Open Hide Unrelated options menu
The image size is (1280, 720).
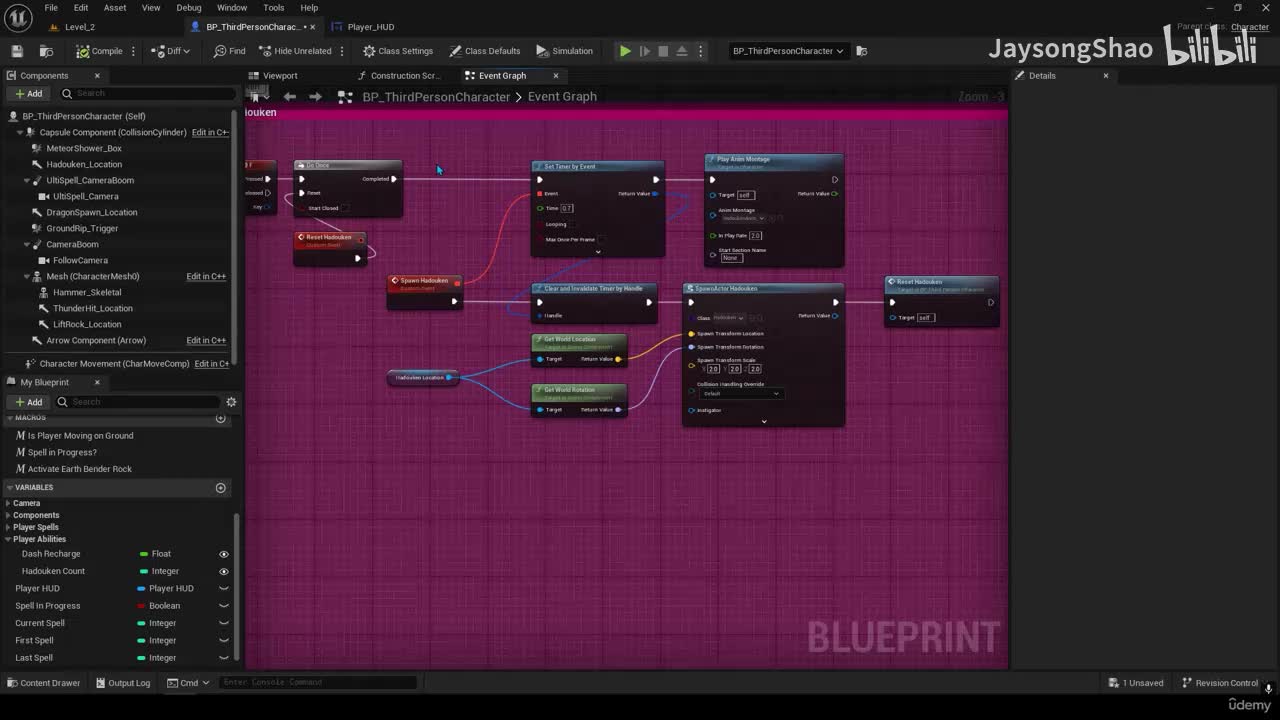(342, 51)
